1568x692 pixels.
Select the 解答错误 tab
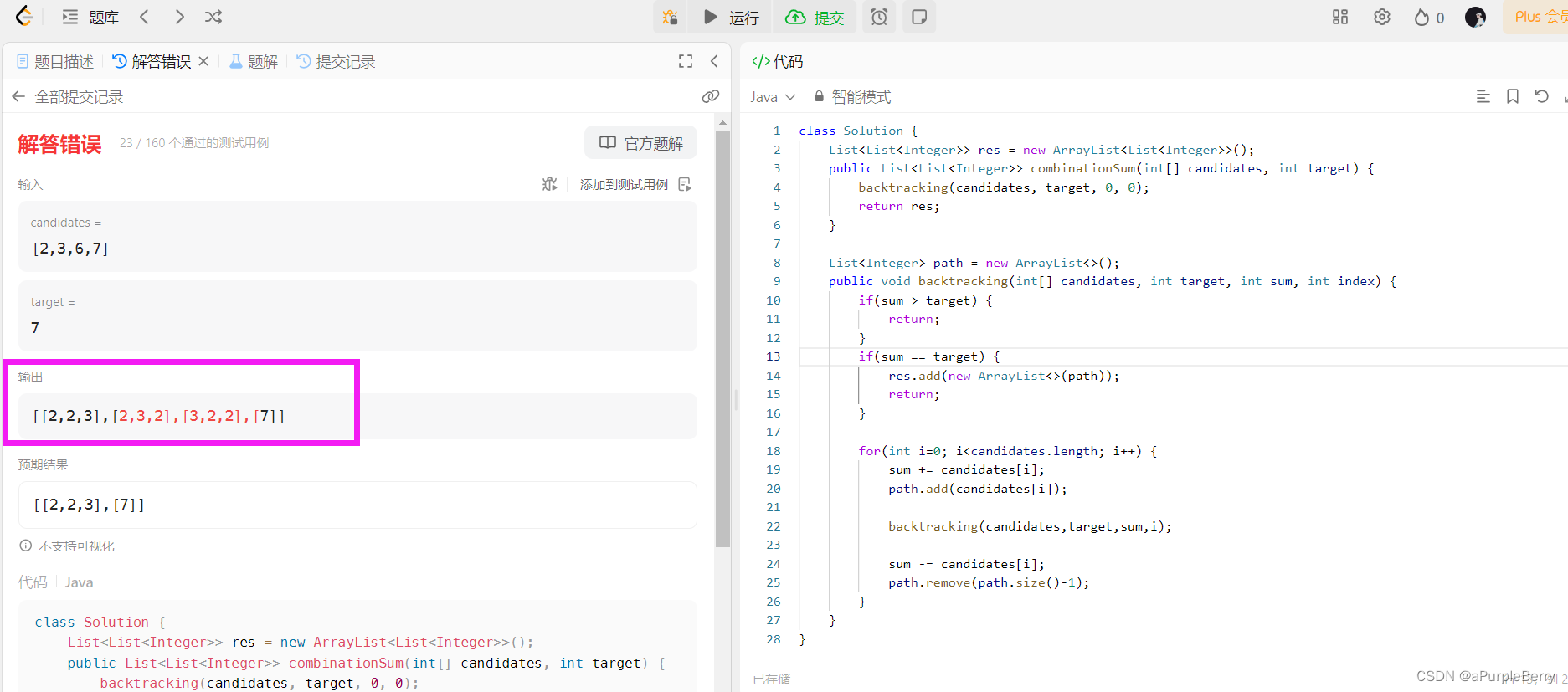(x=152, y=61)
